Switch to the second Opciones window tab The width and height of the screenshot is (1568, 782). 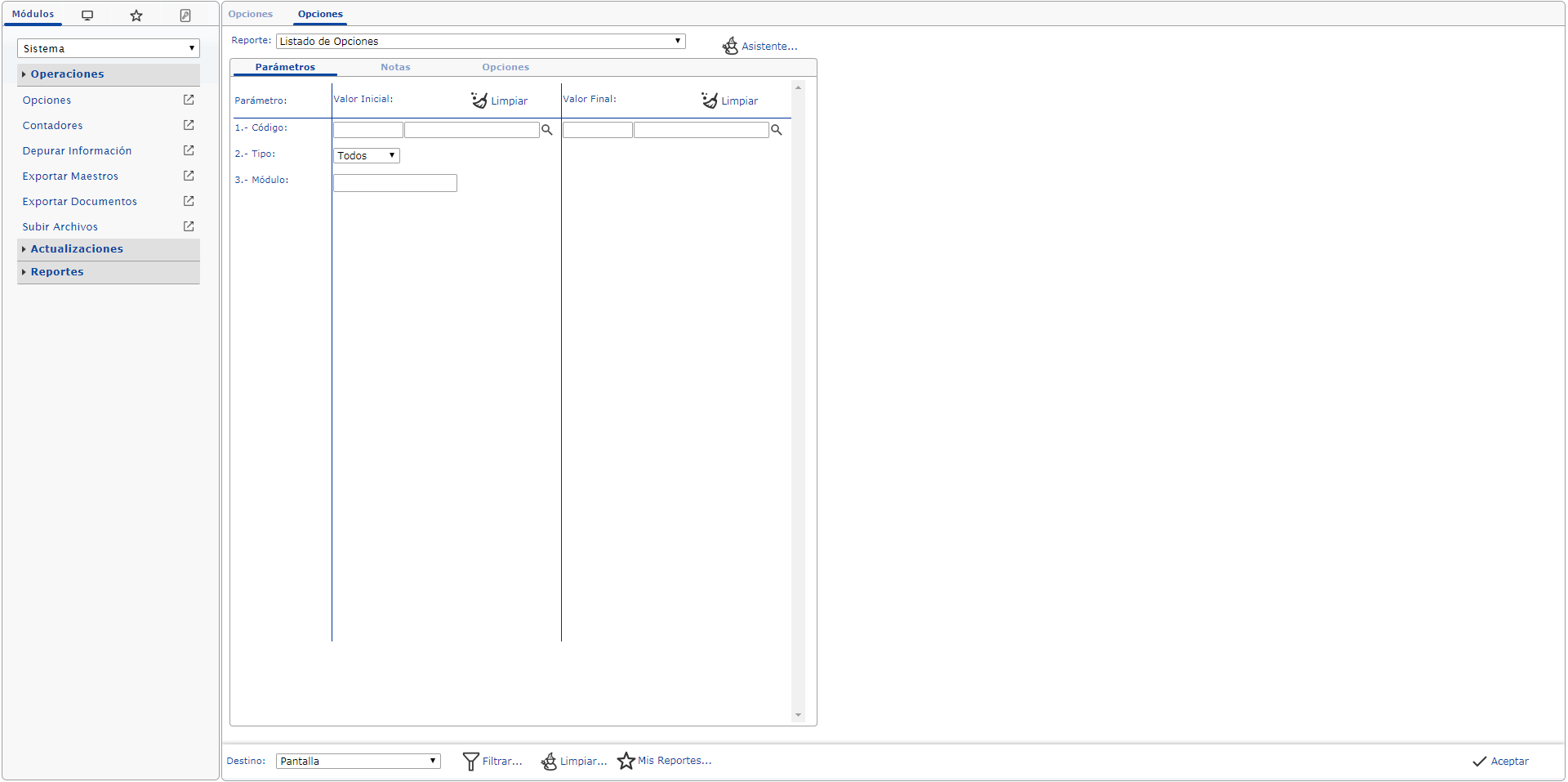320,14
